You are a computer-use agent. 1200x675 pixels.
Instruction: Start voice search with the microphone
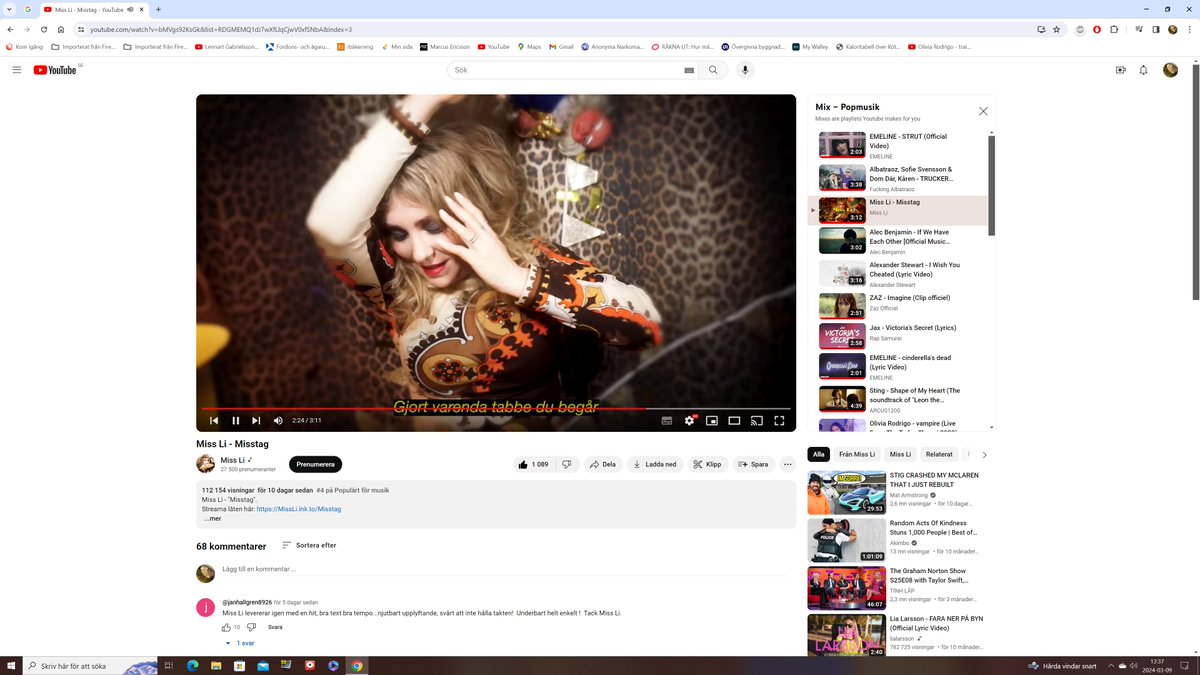(x=745, y=70)
